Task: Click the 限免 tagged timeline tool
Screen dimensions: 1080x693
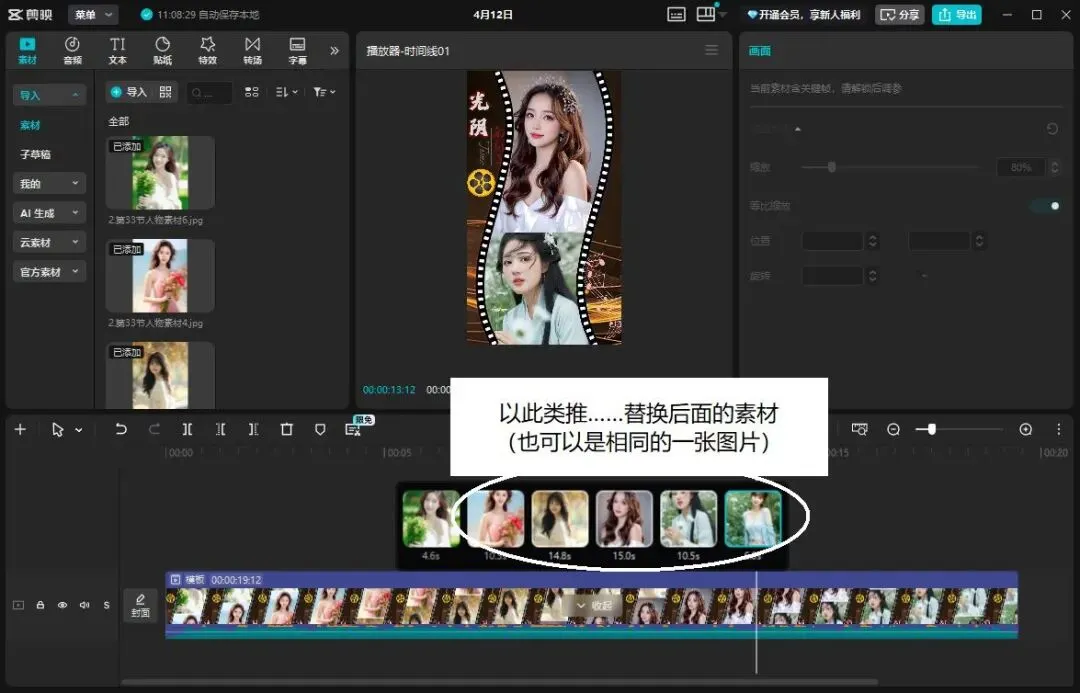Action: point(354,428)
